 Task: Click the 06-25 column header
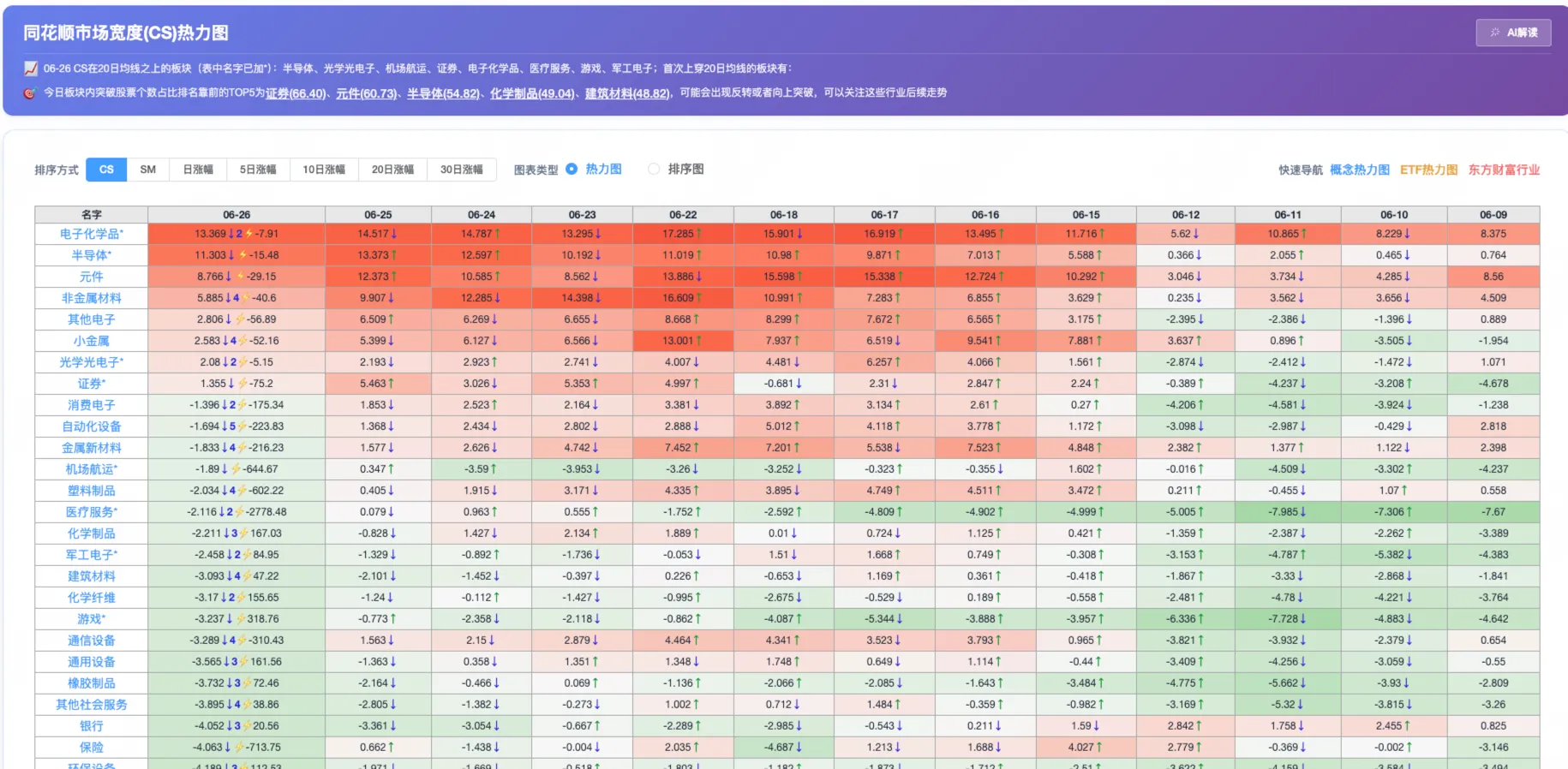(378, 215)
